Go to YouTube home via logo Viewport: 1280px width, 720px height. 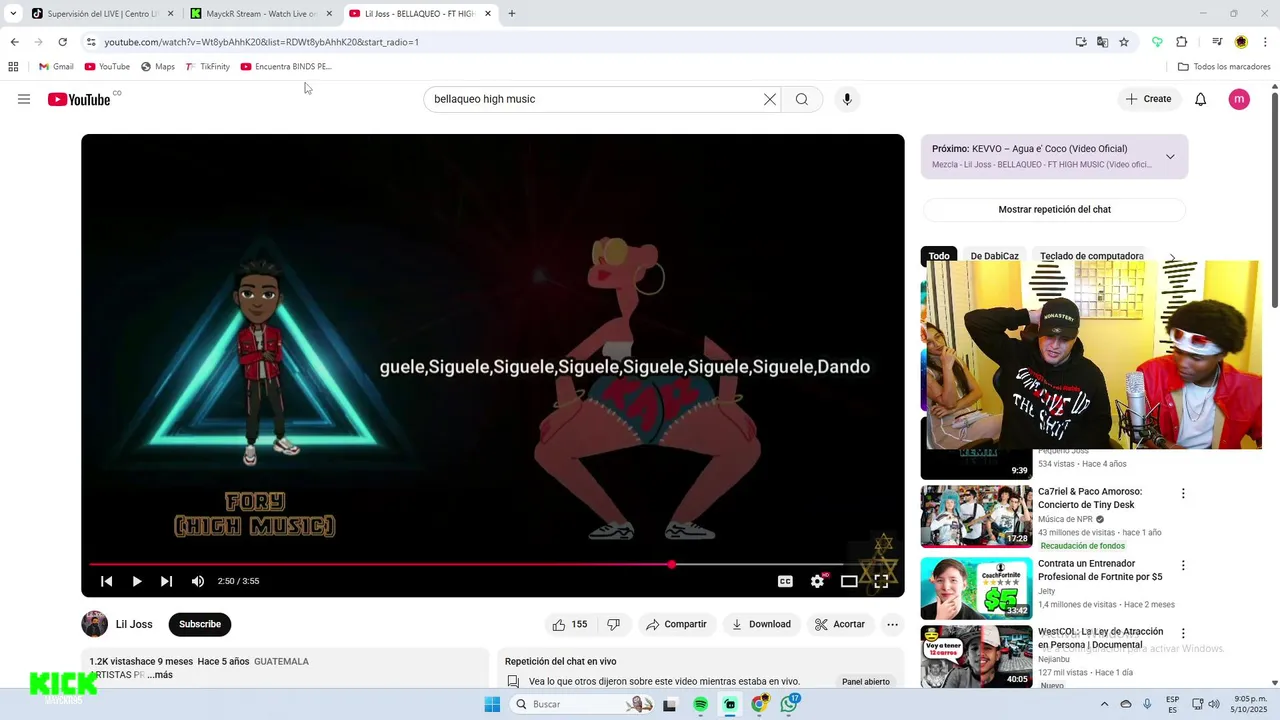(x=79, y=99)
